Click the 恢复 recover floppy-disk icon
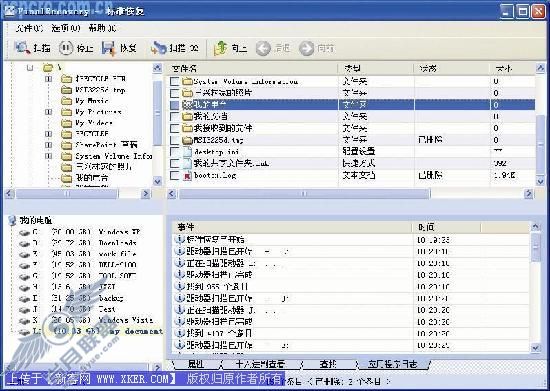The height and width of the screenshot is (391, 550). [x=109, y=48]
